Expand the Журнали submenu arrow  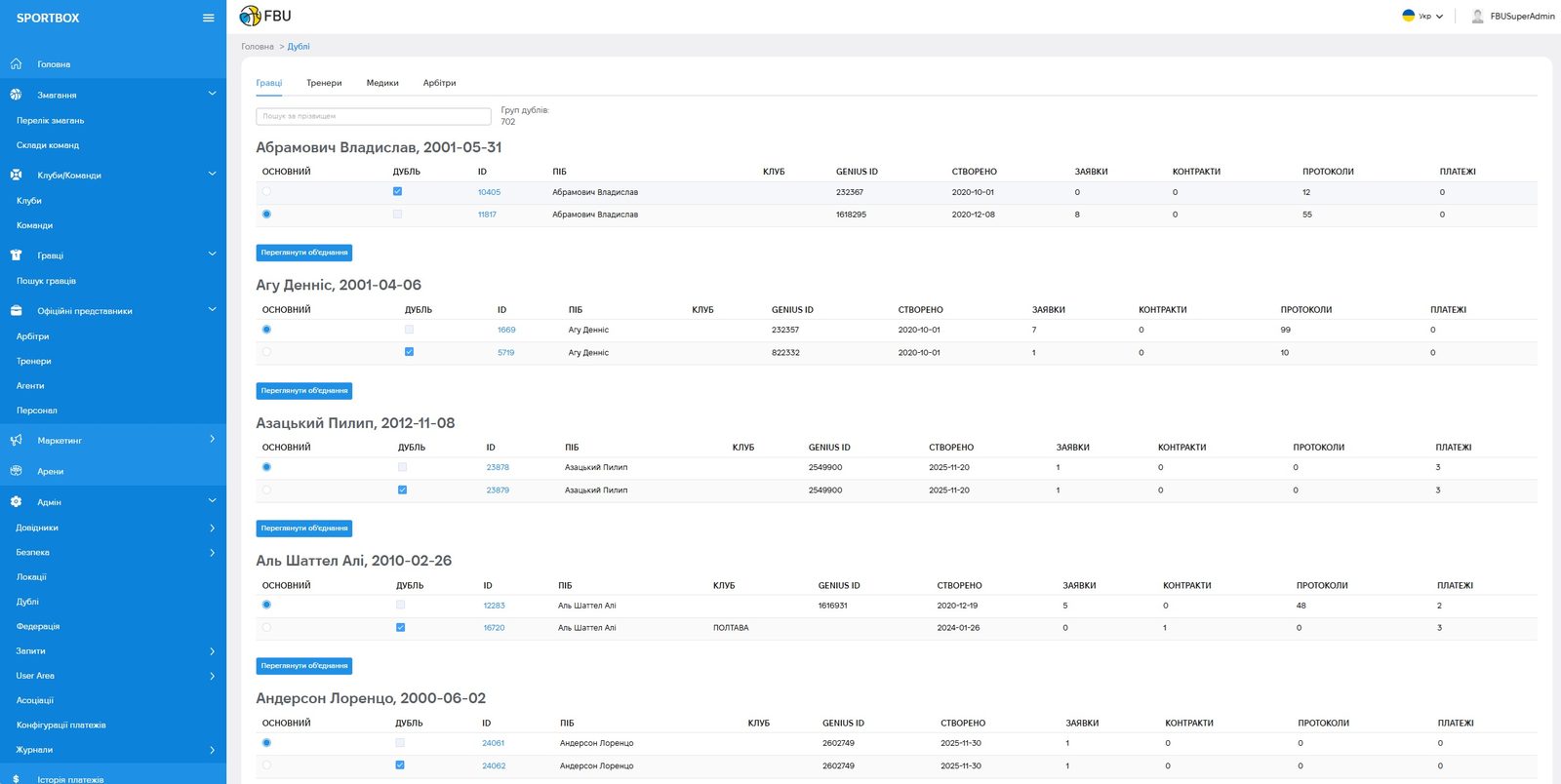pyautogui.click(x=212, y=750)
